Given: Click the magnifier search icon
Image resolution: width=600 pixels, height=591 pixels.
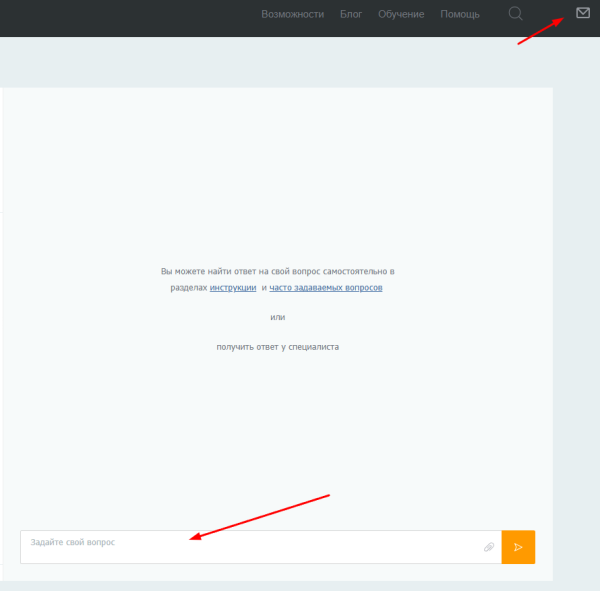Looking at the screenshot, I should point(516,14).
